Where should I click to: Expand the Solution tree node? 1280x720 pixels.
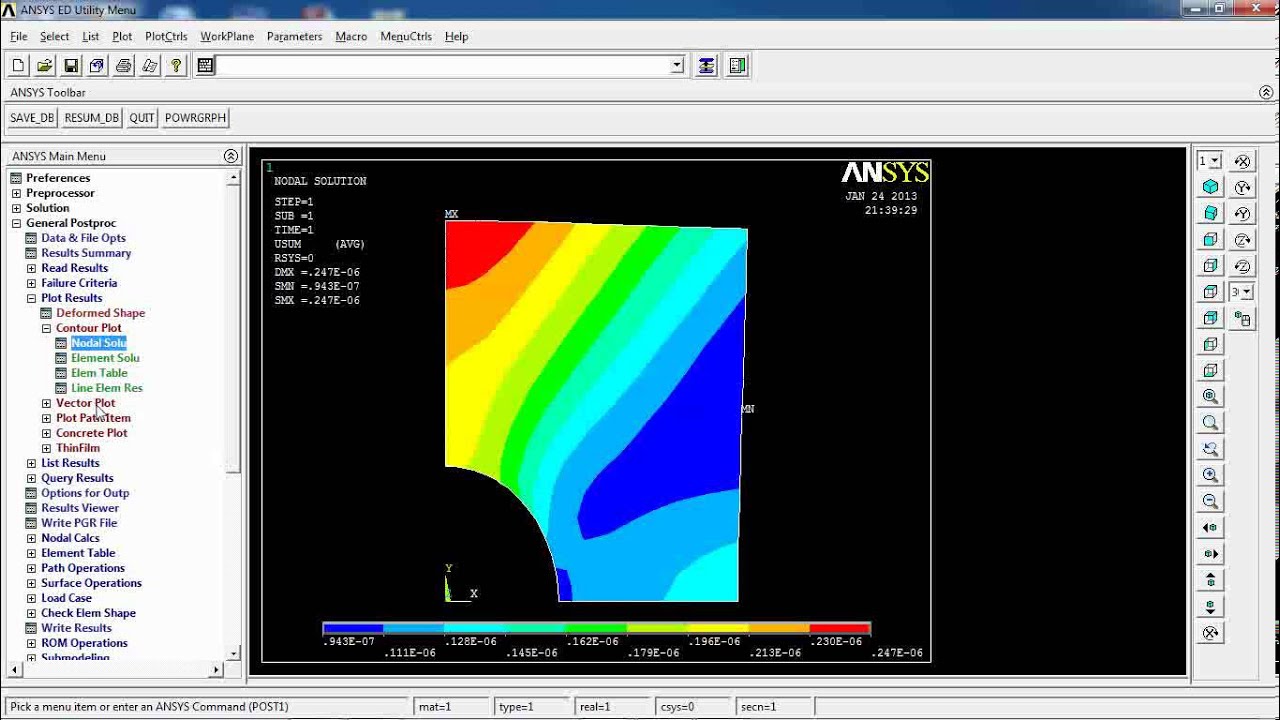click(16, 208)
